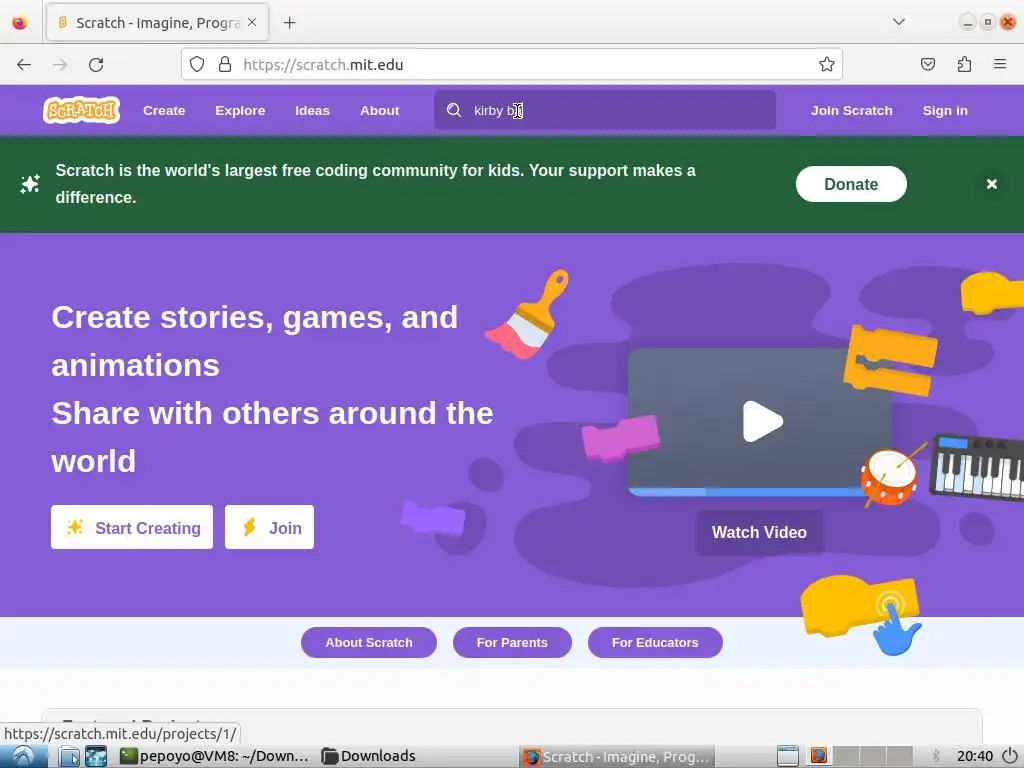1024x768 pixels.
Task: Open the Create menu item
Action: 164,110
